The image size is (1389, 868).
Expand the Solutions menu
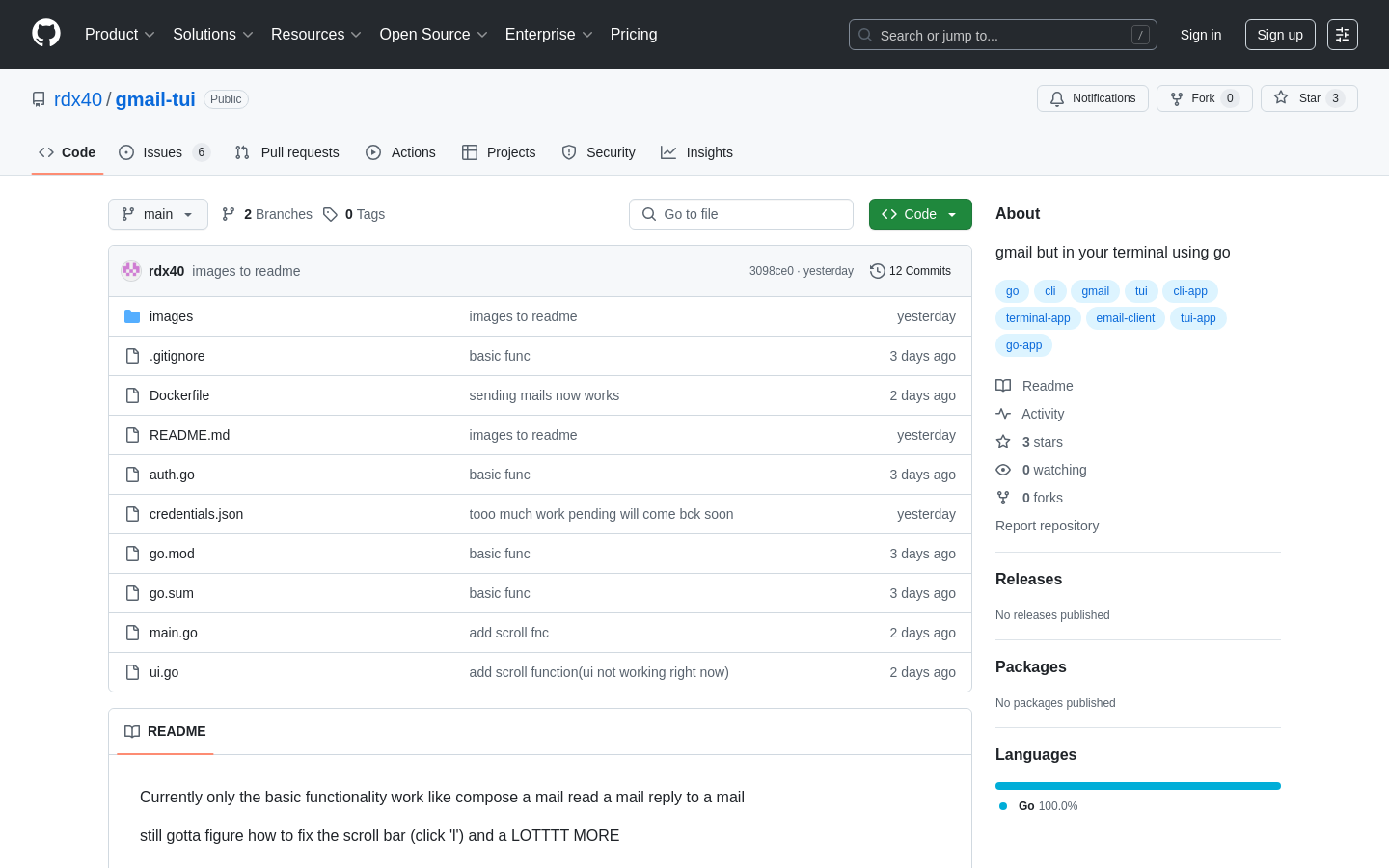212,35
